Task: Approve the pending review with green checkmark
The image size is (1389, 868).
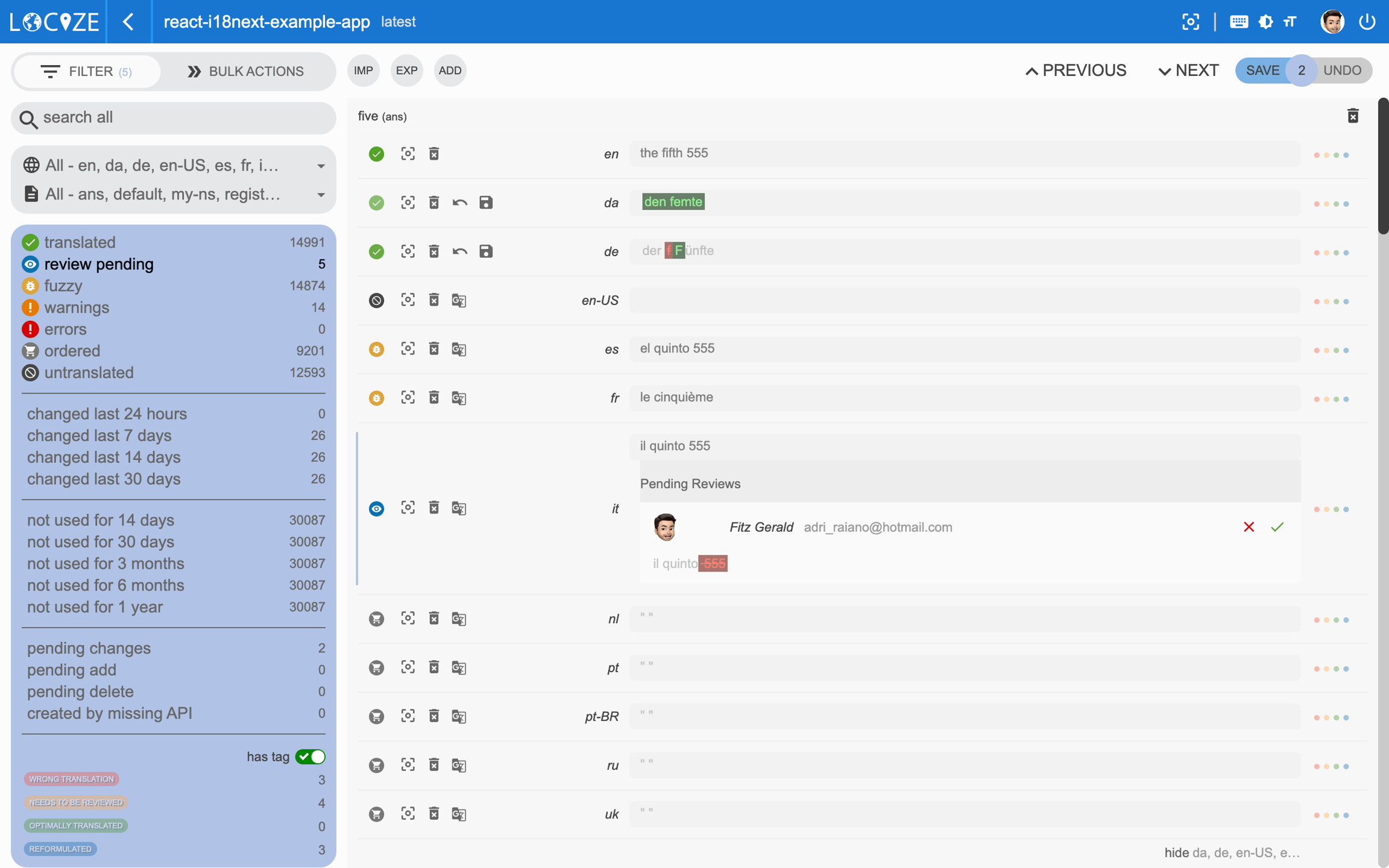Action: pos(1277,527)
